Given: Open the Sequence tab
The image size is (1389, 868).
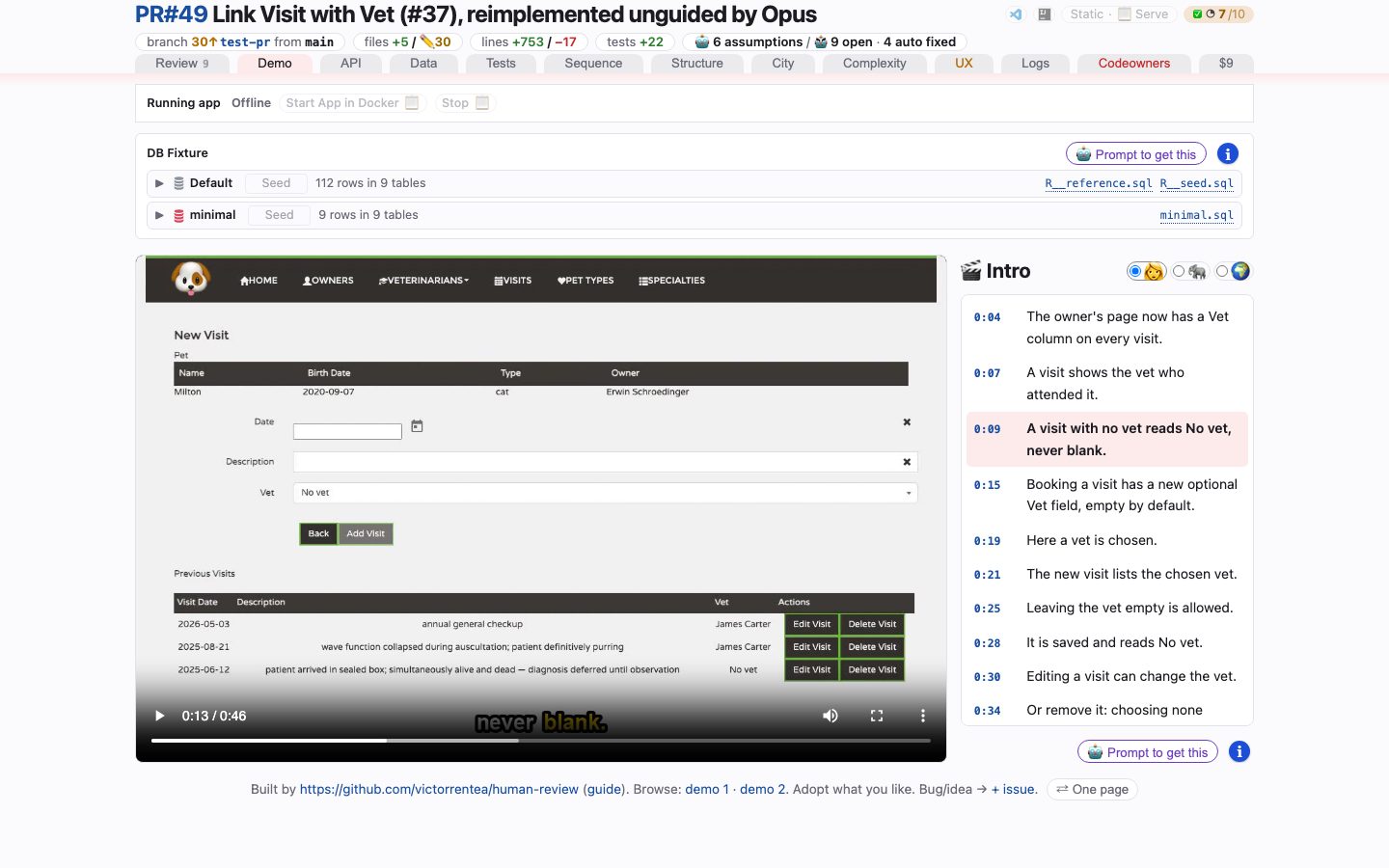Looking at the screenshot, I should [593, 64].
